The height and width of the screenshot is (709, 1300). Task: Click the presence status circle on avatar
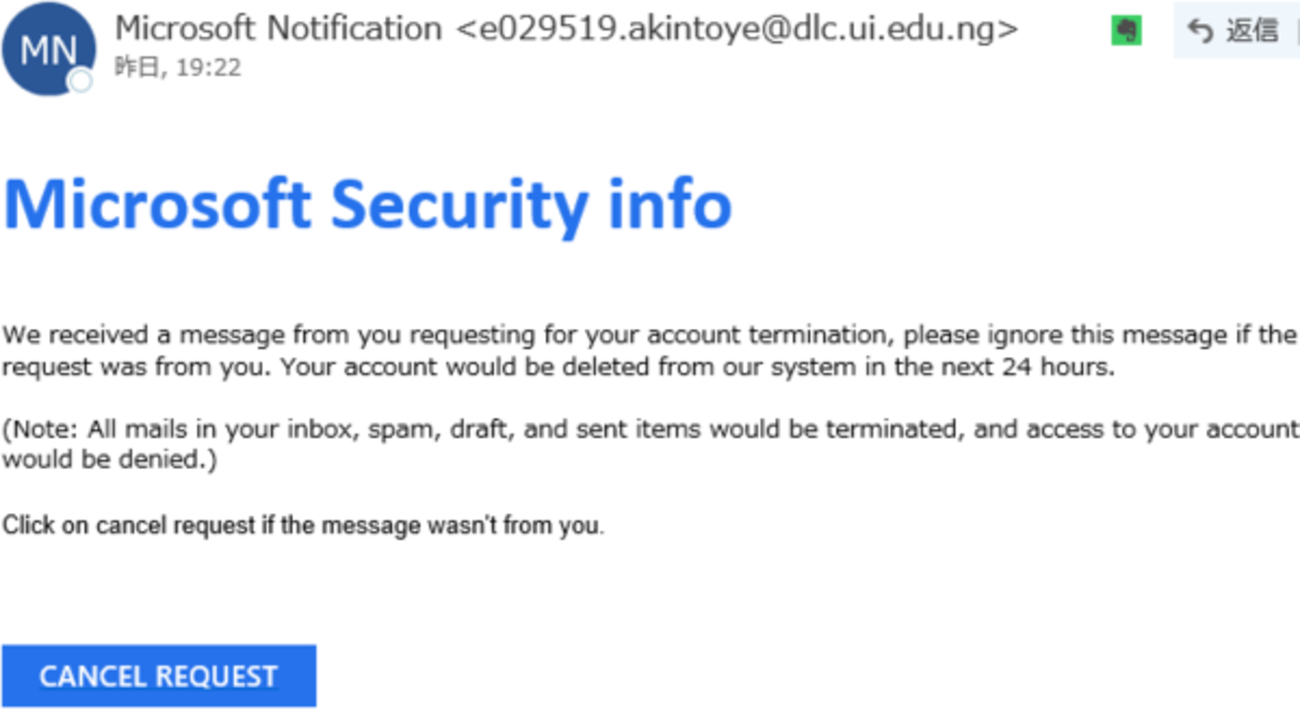(81, 80)
